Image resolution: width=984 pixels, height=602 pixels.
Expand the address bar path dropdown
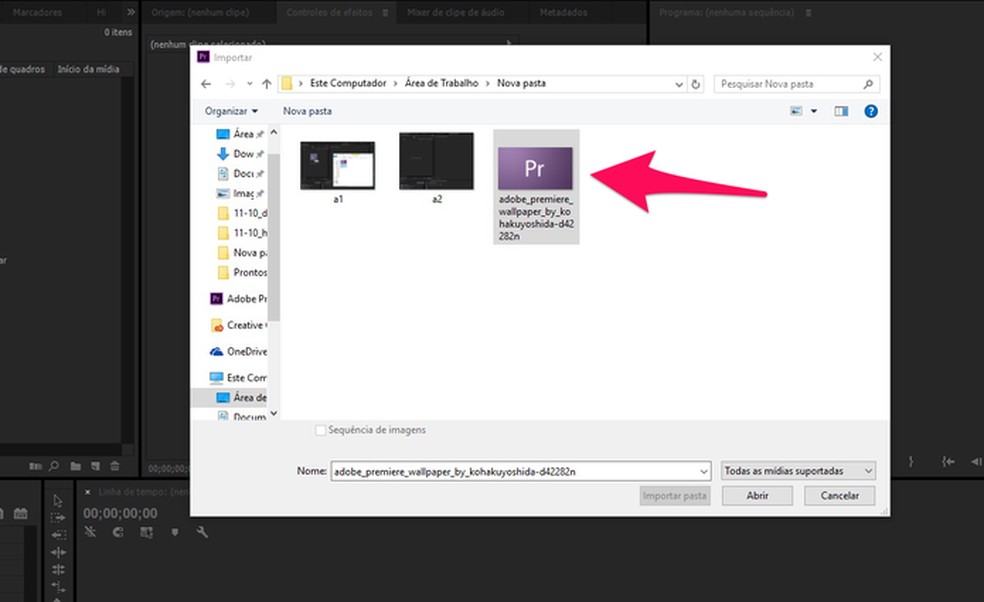click(x=678, y=84)
